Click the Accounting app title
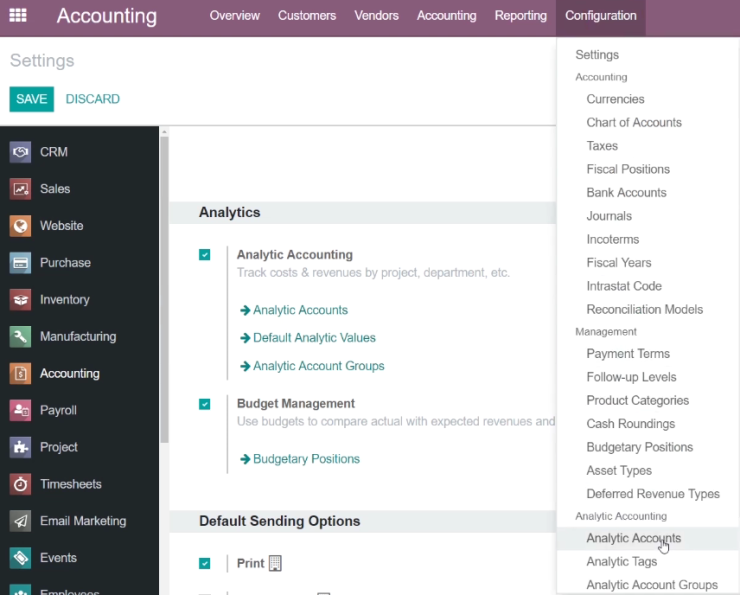Screen dimensions: 740x595 tap(107, 16)
